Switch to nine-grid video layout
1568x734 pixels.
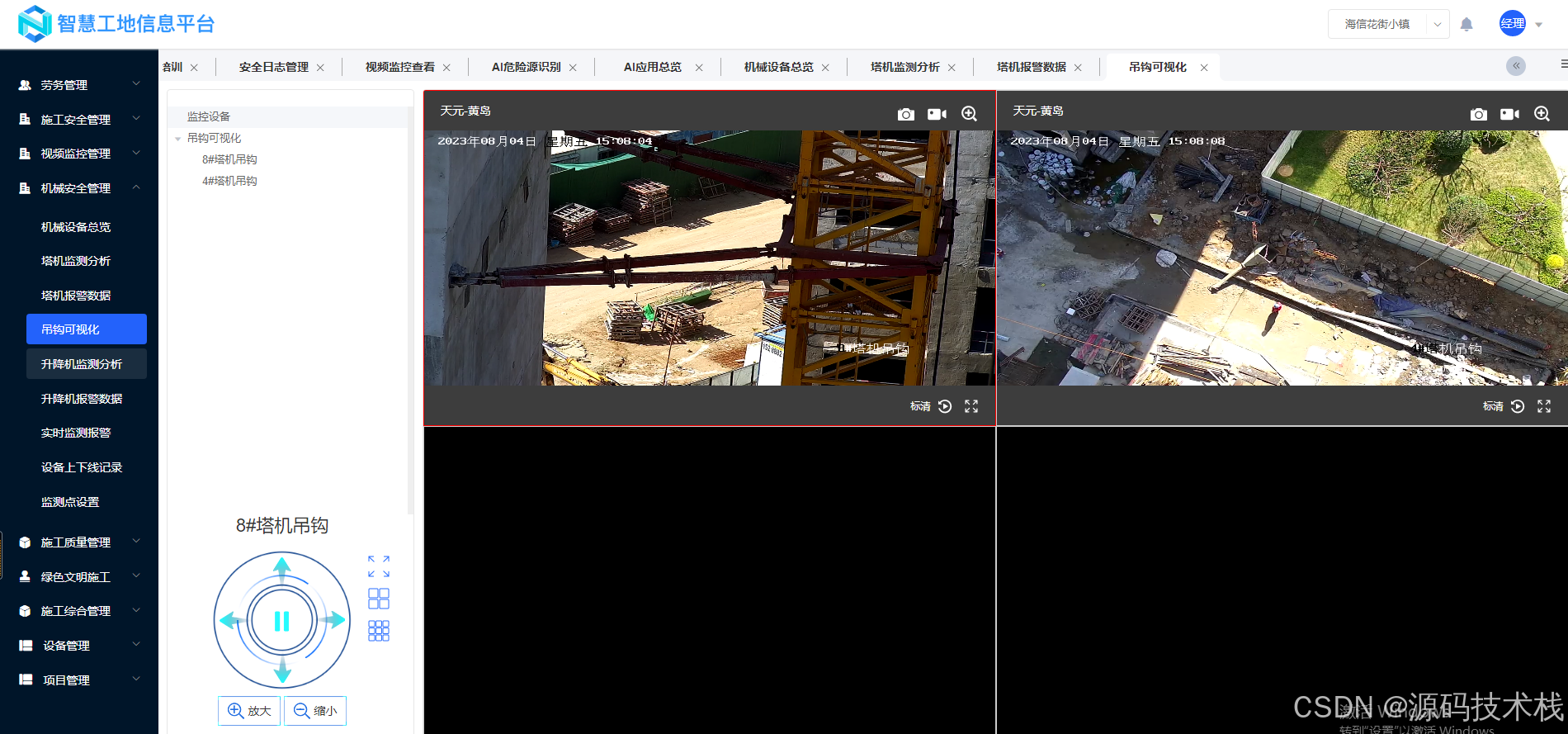379,631
